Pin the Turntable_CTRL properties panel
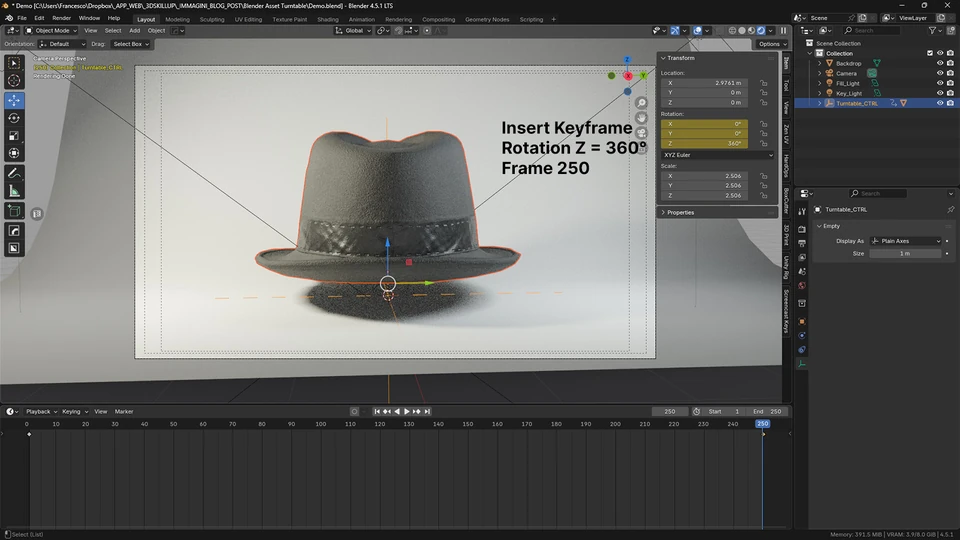This screenshot has width=960, height=540. click(950, 209)
